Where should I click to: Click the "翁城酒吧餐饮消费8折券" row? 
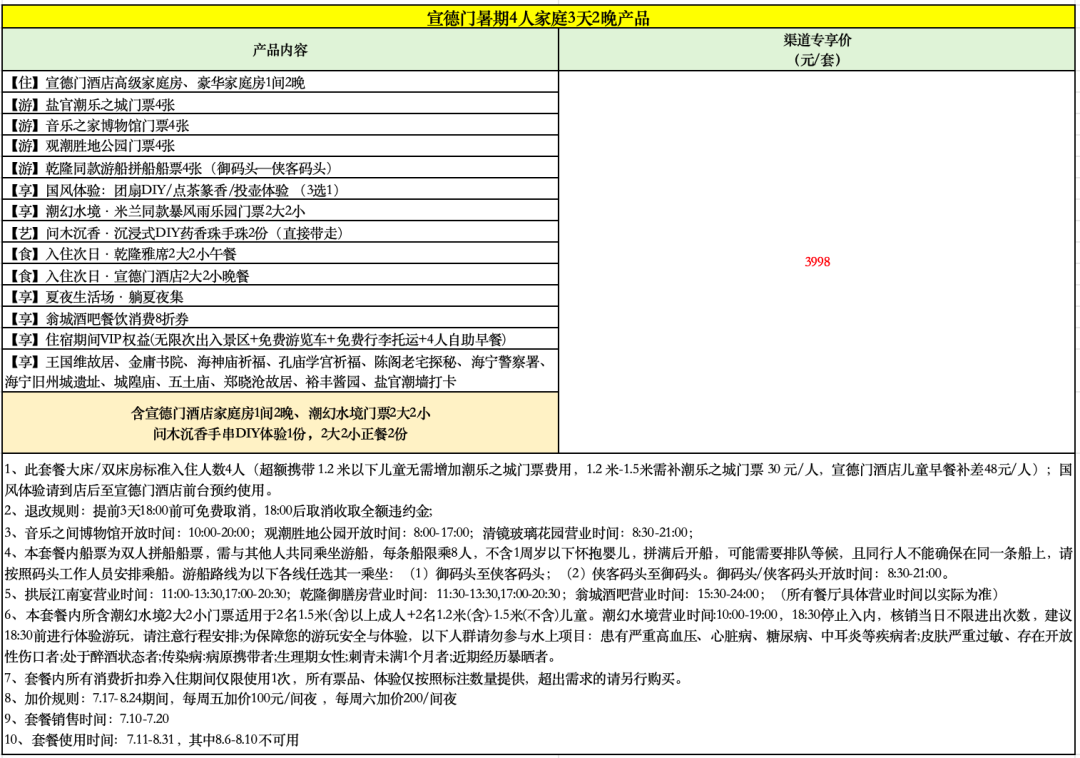point(280,318)
